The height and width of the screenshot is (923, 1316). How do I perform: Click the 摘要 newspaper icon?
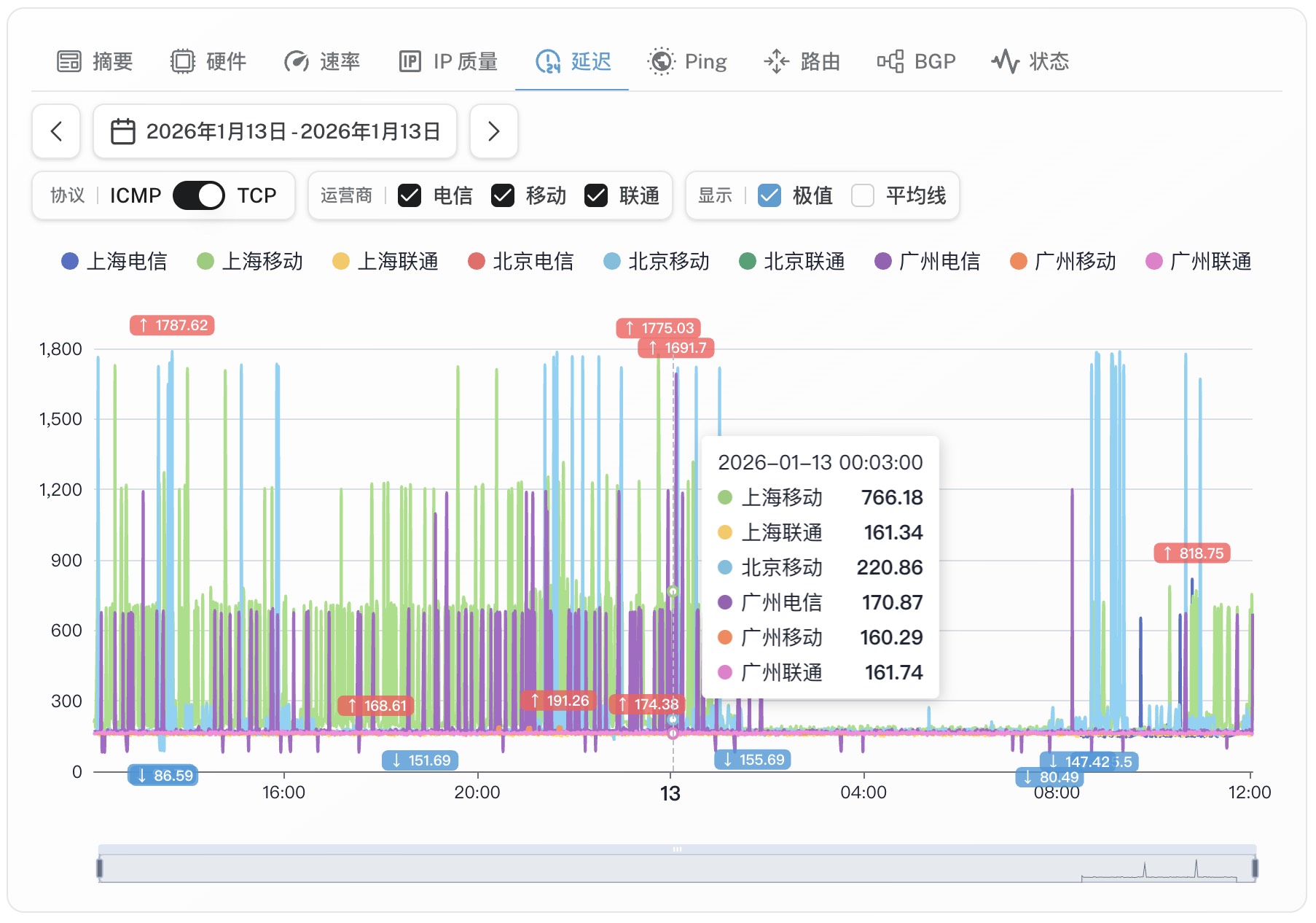pyautogui.click(x=69, y=61)
